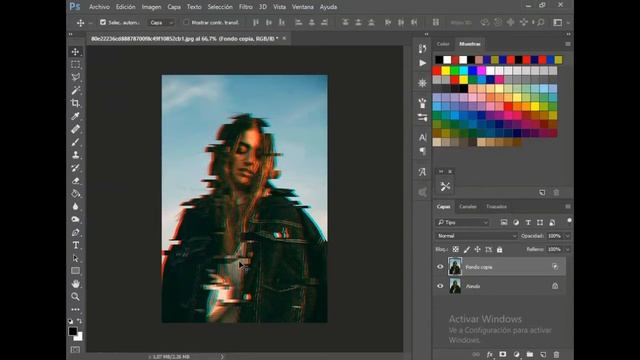Select the Eyedropper tool

tap(76, 116)
